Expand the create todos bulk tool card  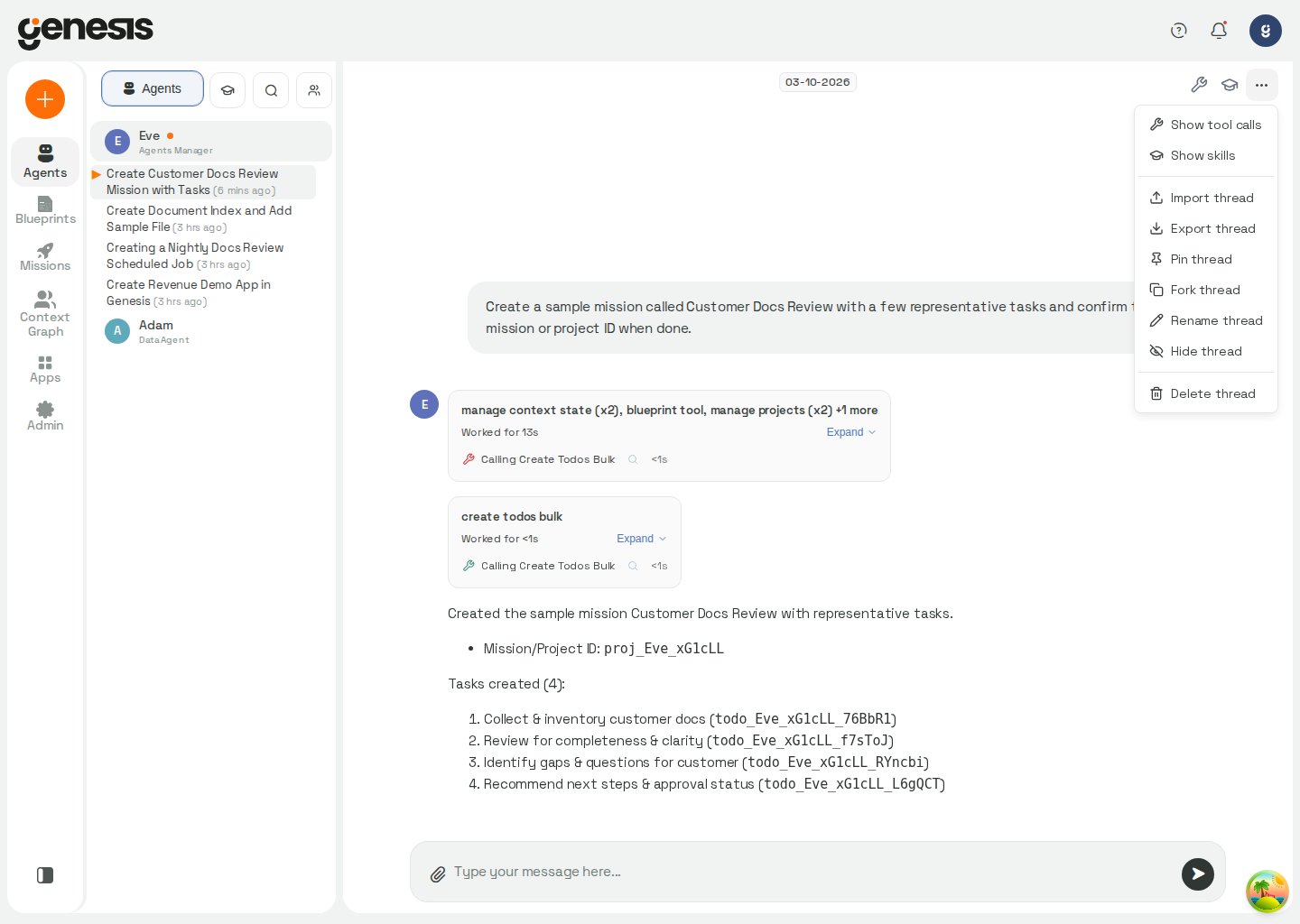click(x=641, y=539)
